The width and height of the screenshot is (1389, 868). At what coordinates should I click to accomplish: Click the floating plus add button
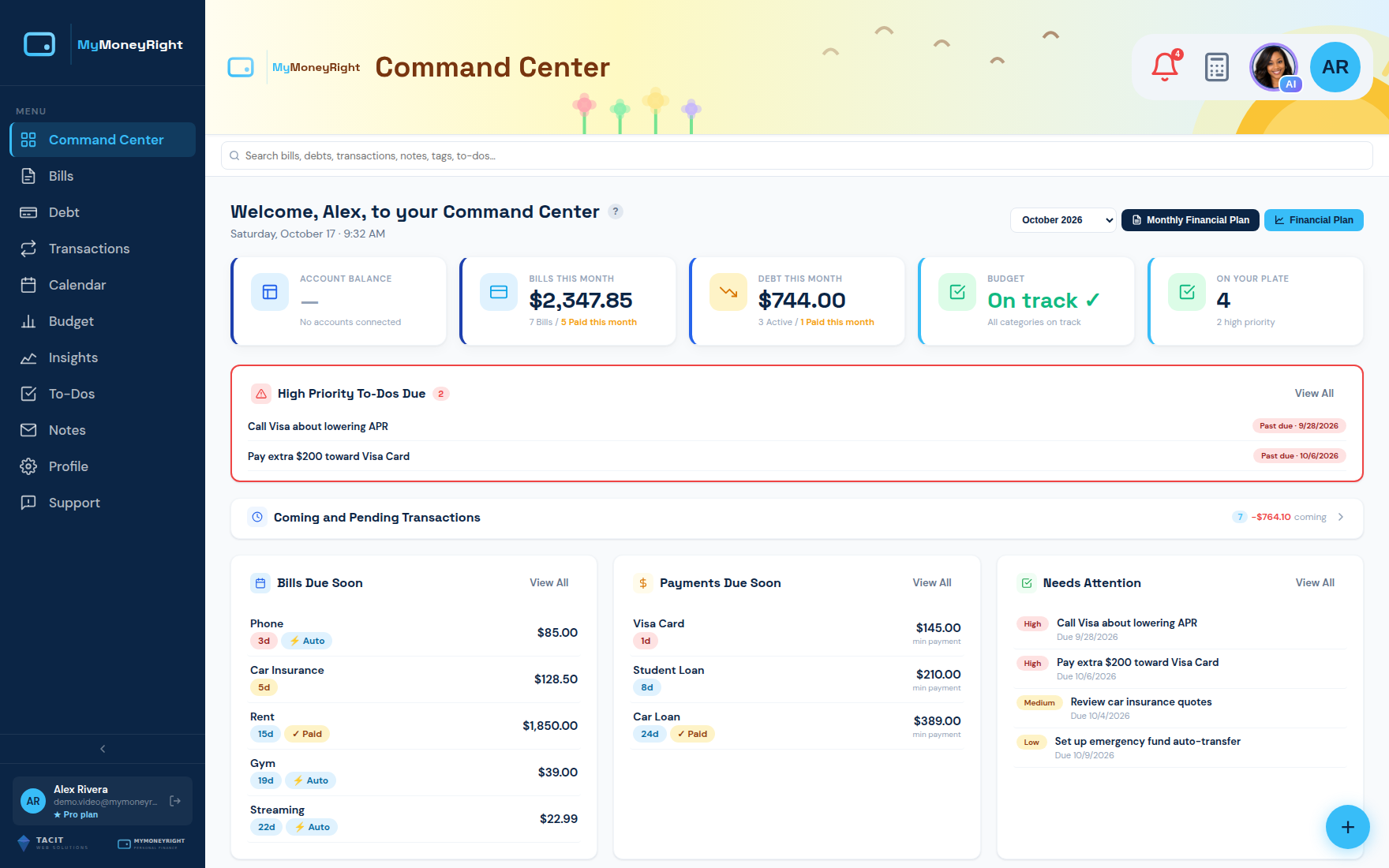pos(1348,827)
